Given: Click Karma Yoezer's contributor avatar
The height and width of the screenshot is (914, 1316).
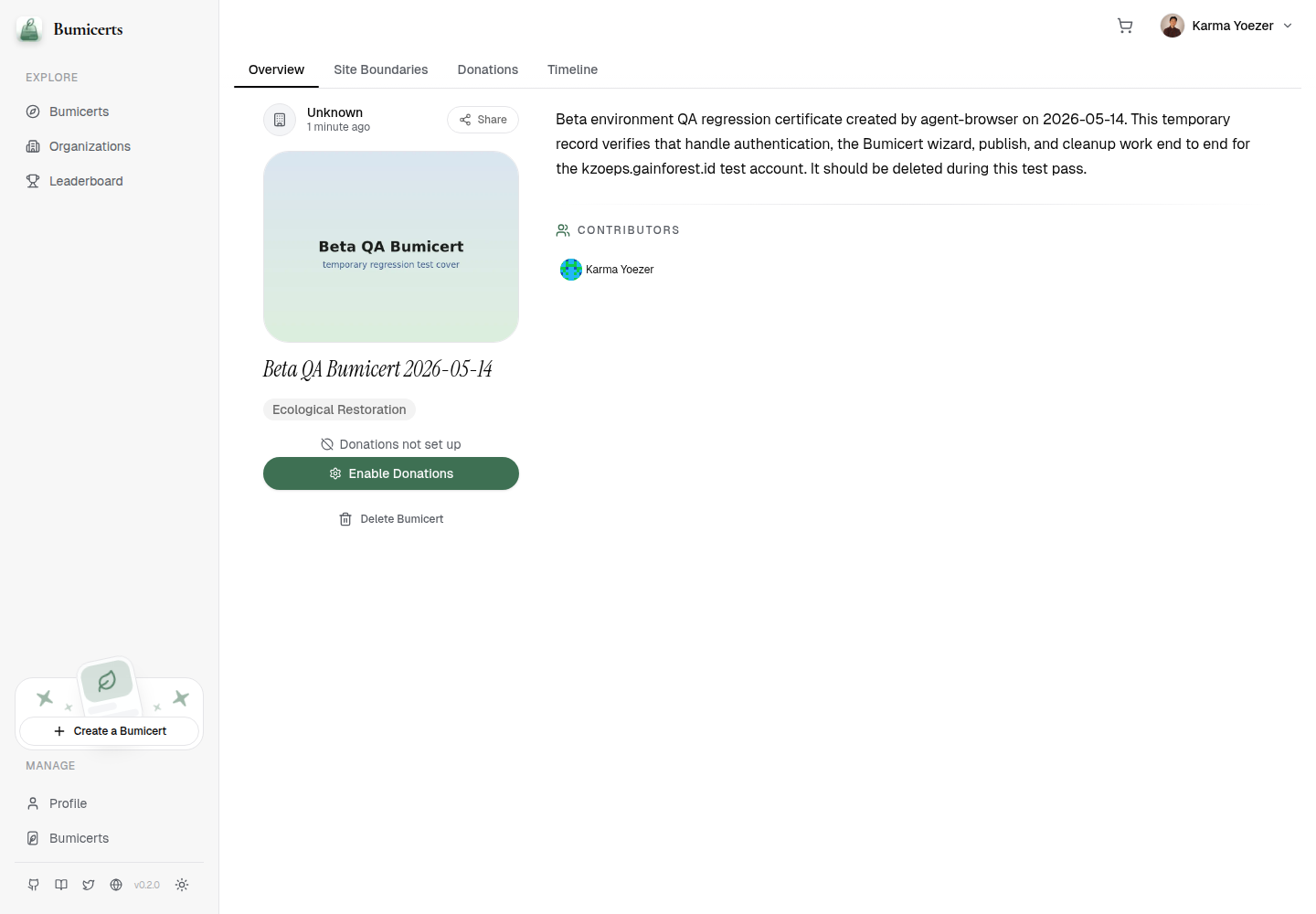Looking at the screenshot, I should (x=571, y=270).
